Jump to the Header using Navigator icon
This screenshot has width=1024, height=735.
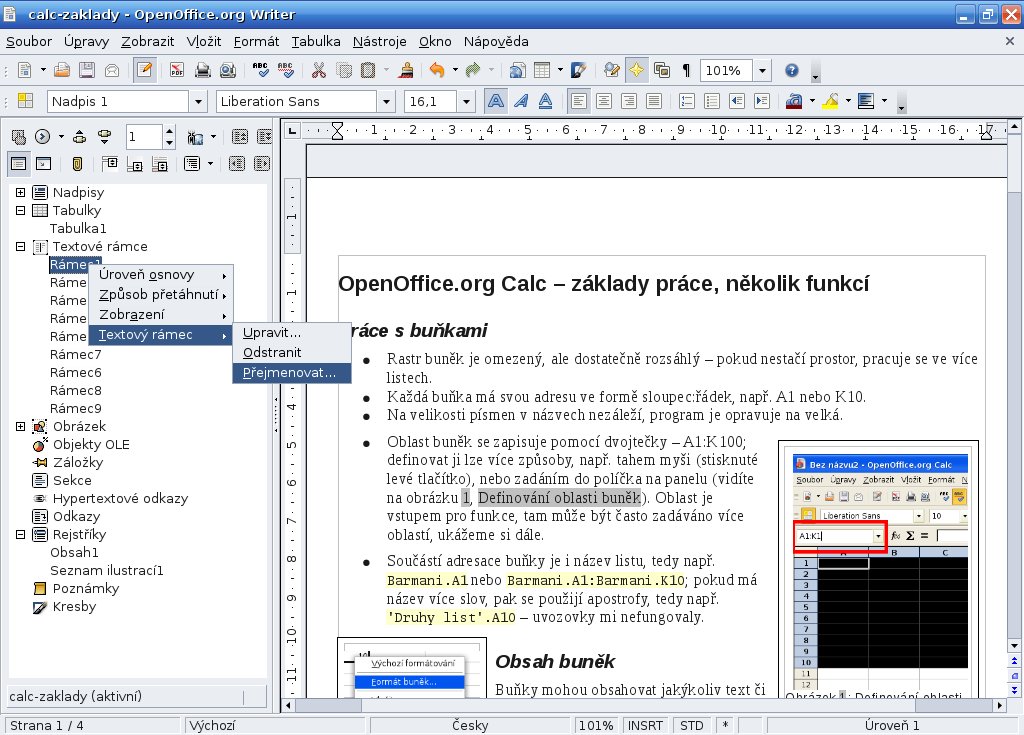pos(109,163)
